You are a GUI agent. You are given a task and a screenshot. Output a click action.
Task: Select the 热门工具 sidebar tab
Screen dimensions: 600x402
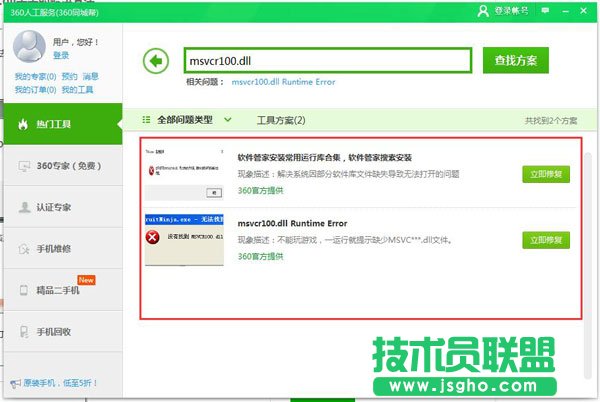point(58,124)
